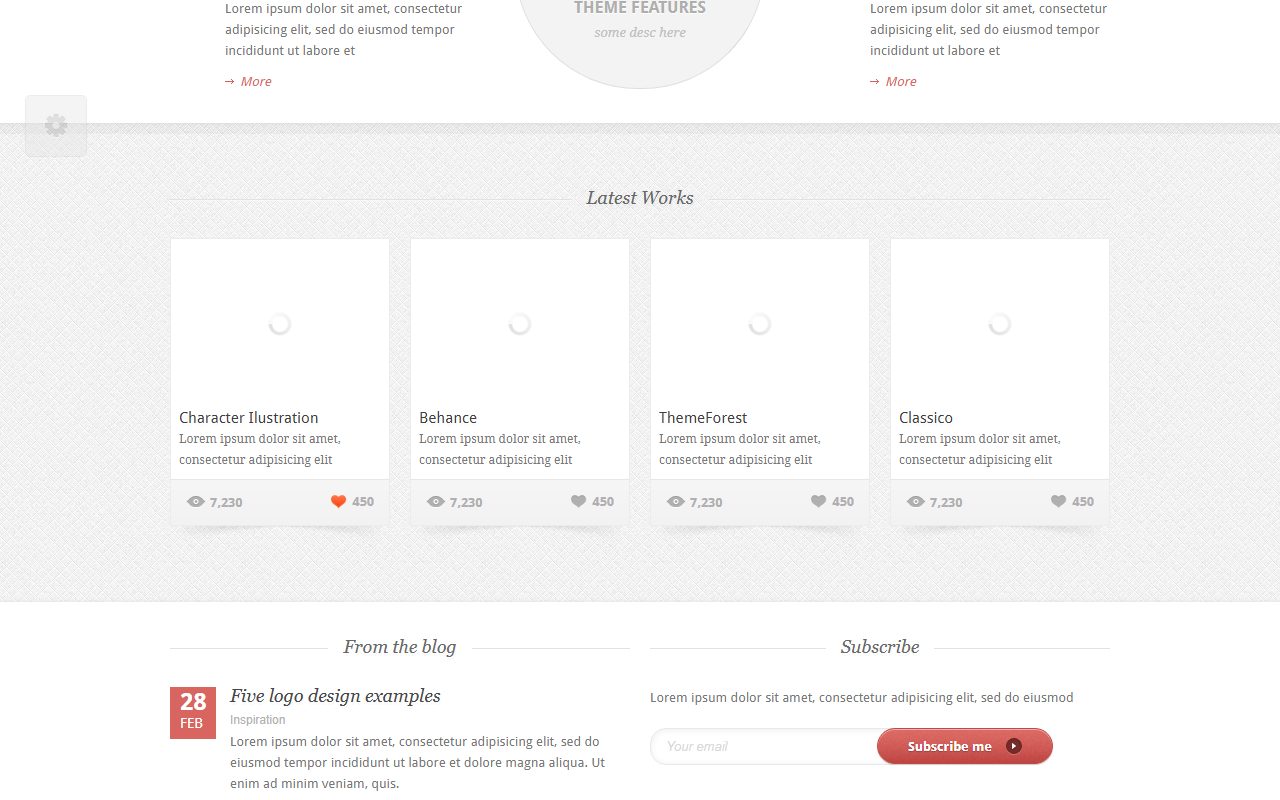1280x800 pixels.
Task: Open the Behance title link
Action: [448, 418]
